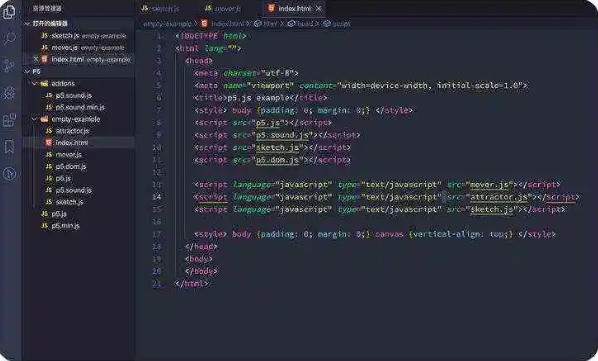Open the Debug bug icon

9,93
